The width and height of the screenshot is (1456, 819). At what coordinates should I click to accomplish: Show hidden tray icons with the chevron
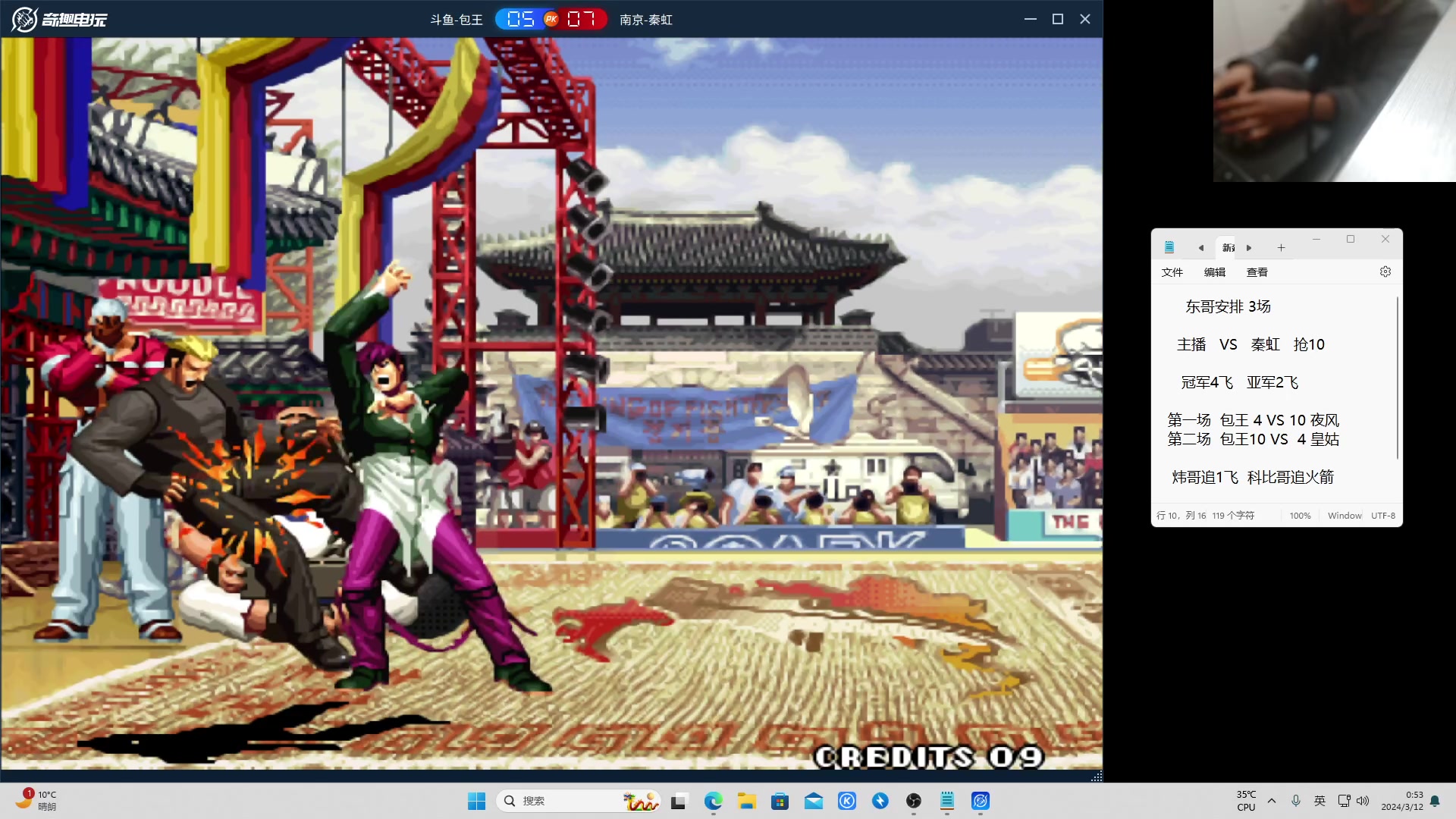[1272, 801]
